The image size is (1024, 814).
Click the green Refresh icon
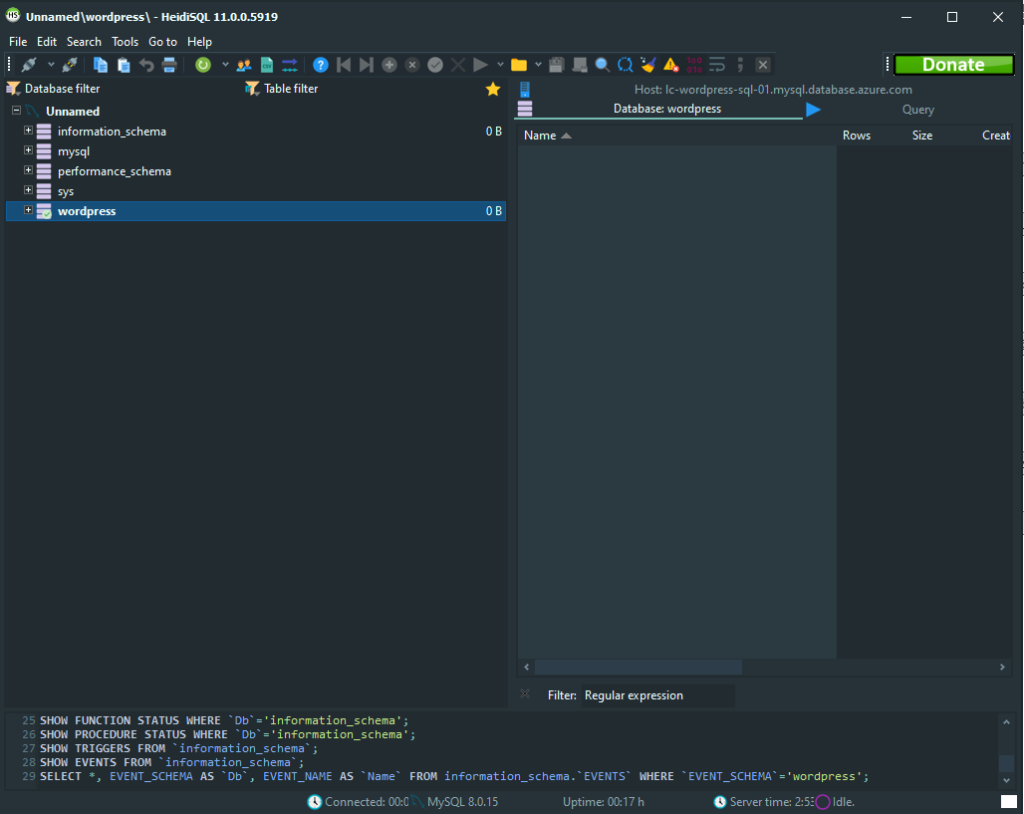[x=203, y=65]
